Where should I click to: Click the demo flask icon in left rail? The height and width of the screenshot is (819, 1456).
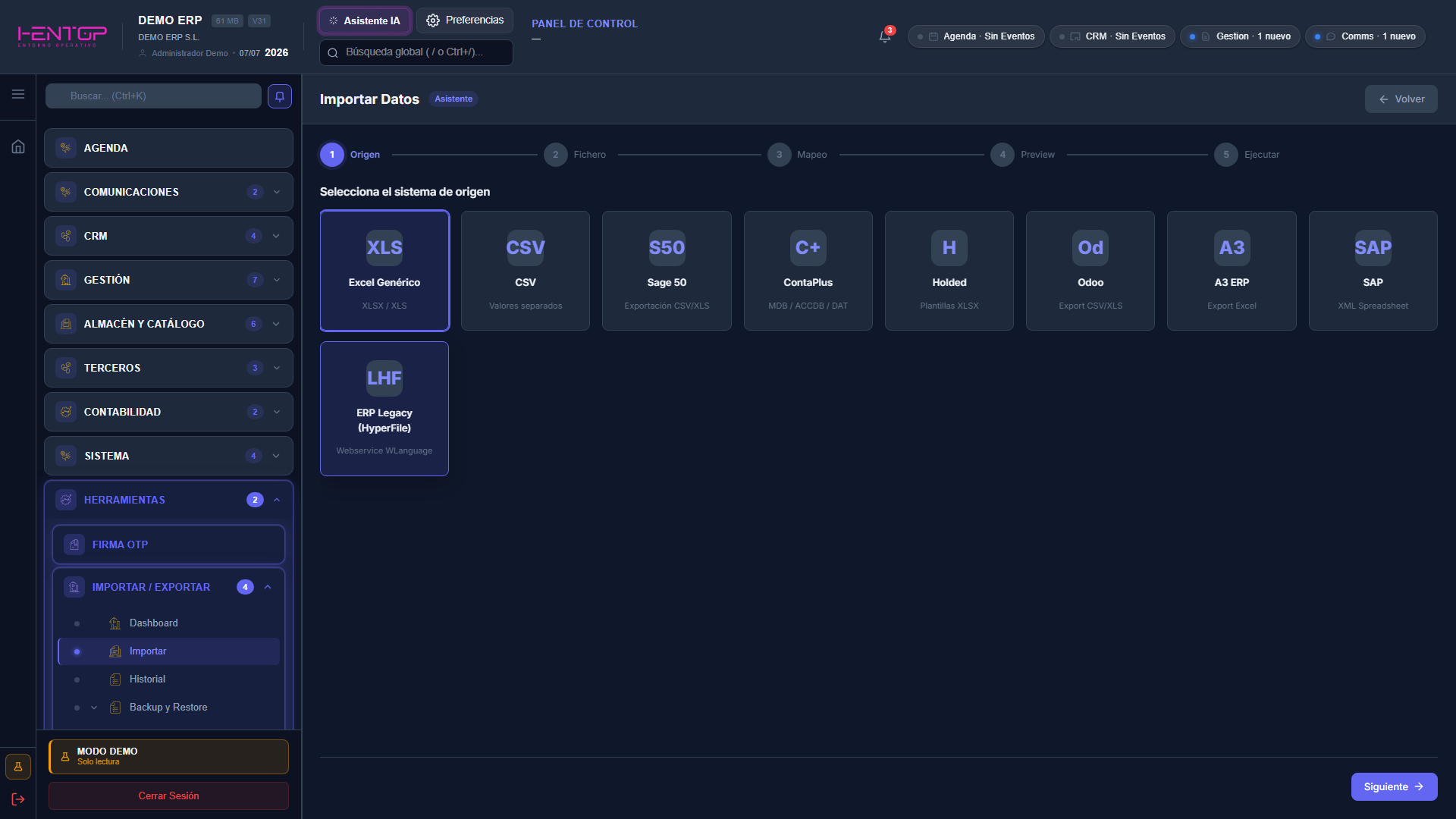point(18,767)
